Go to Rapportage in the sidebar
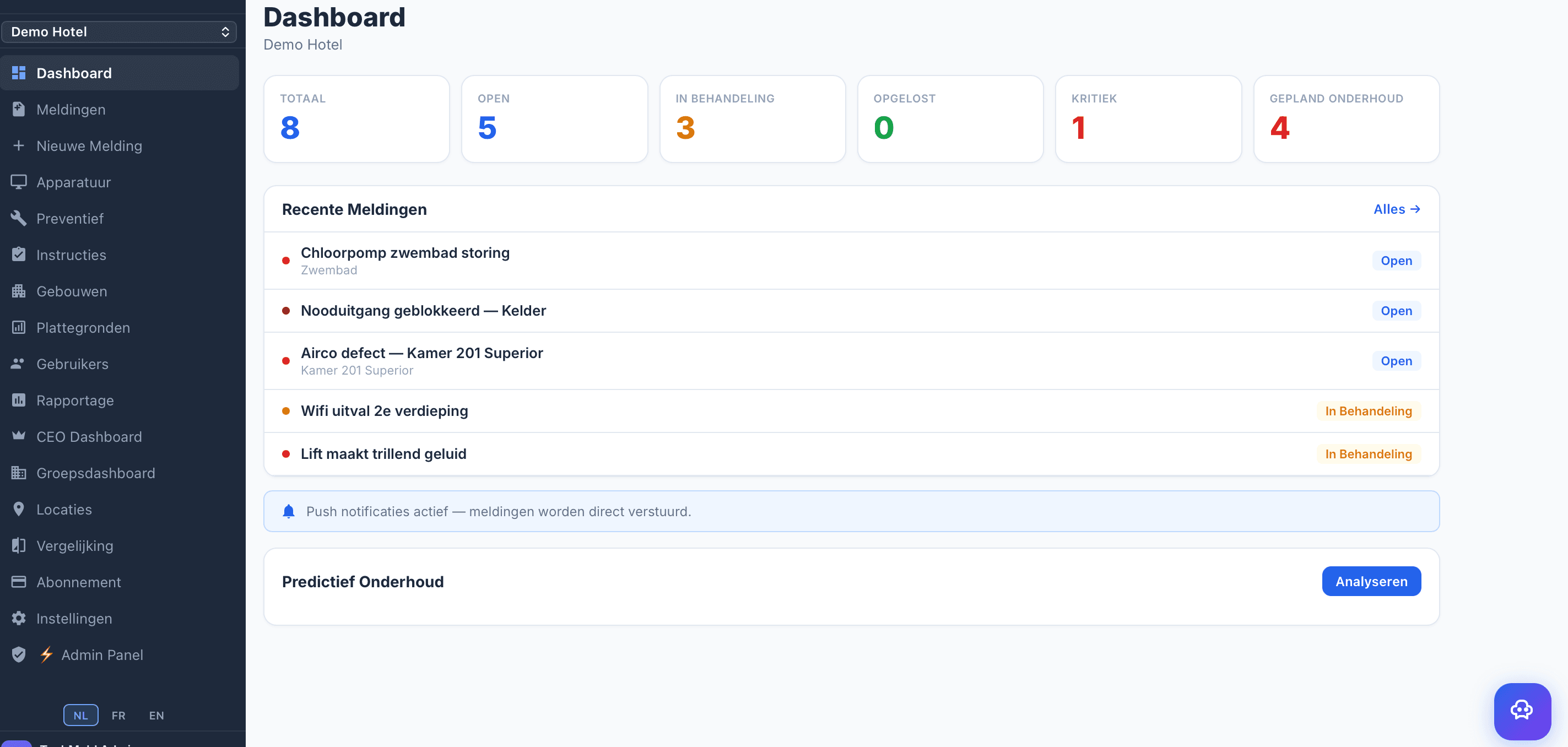 (75, 400)
